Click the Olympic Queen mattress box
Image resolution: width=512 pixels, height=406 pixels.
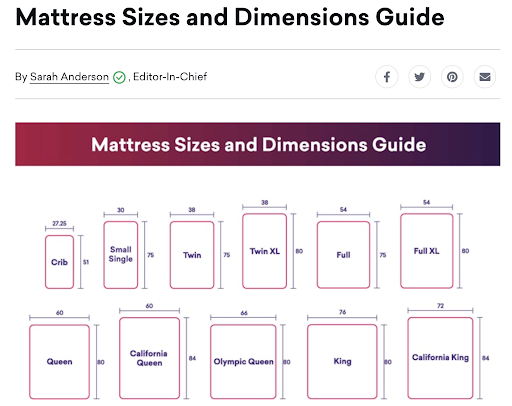click(x=243, y=362)
